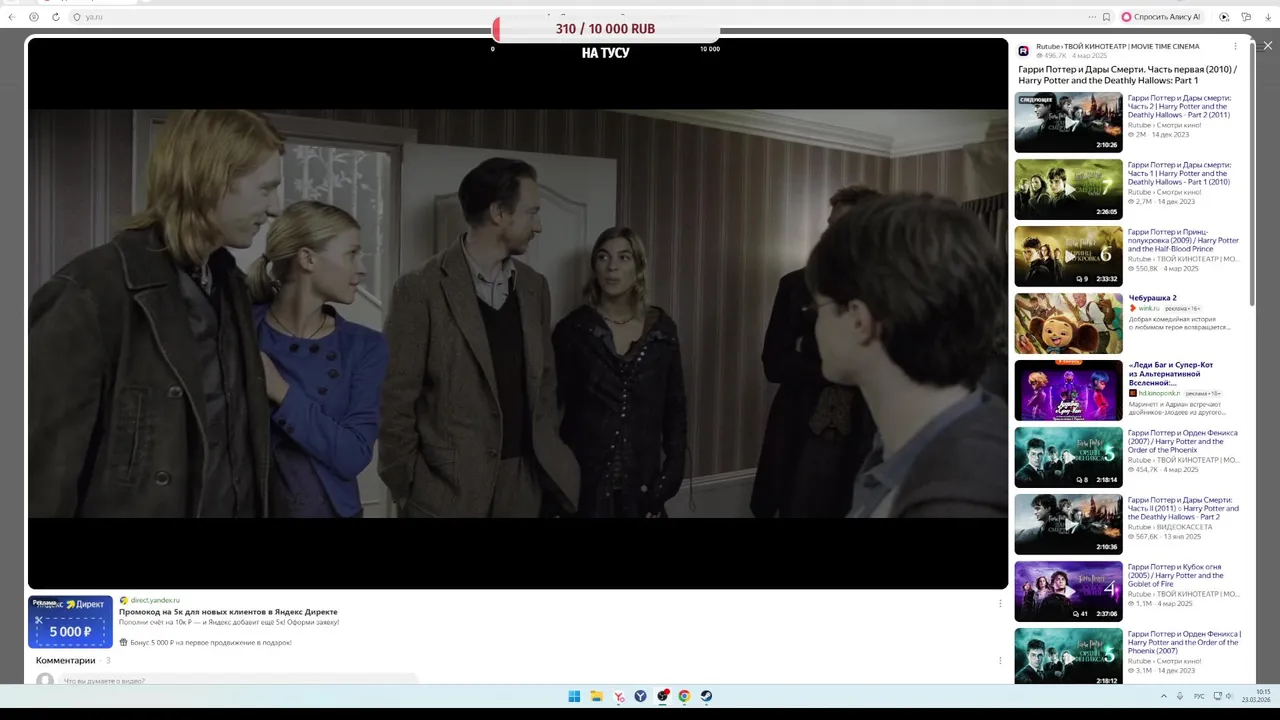Open the browser three-dots menu in the toolbar
1280x720 pixels.
tap(1092, 17)
